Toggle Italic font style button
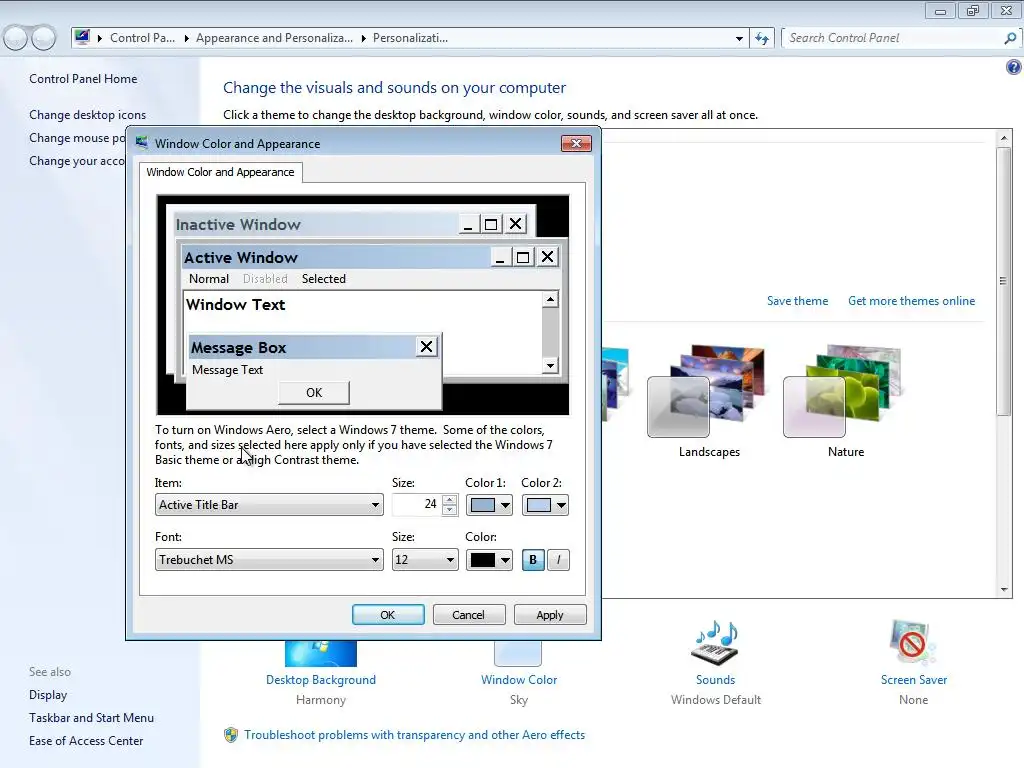The height and width of the screenshot is (768, 1024). click(558, 560)
